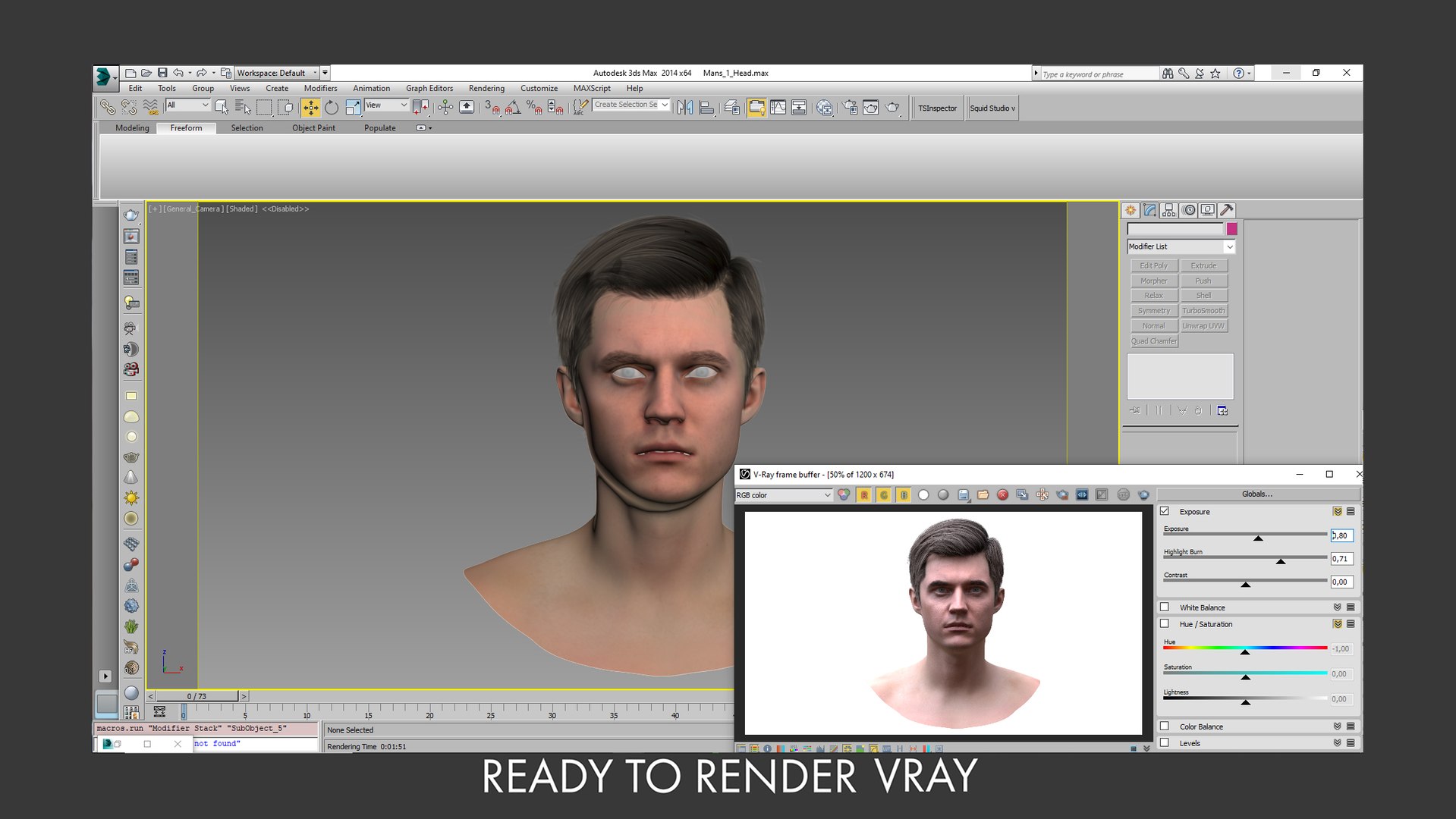Image resolution: width=1456 pixels, height=819 pixels.
Task: Open Render Setup teapot icon
Action: point(850,108)
